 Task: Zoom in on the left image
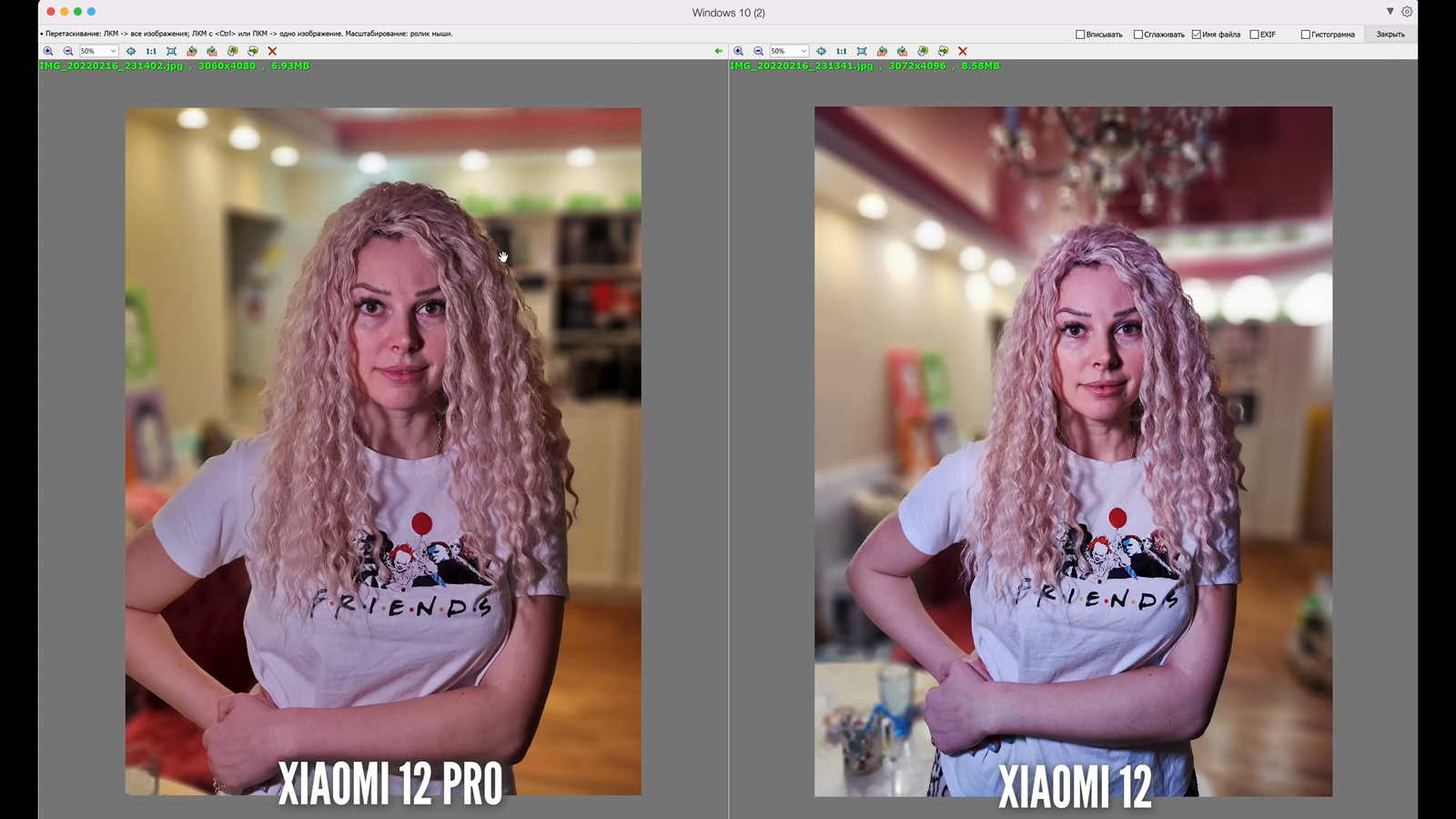point(48,51)
